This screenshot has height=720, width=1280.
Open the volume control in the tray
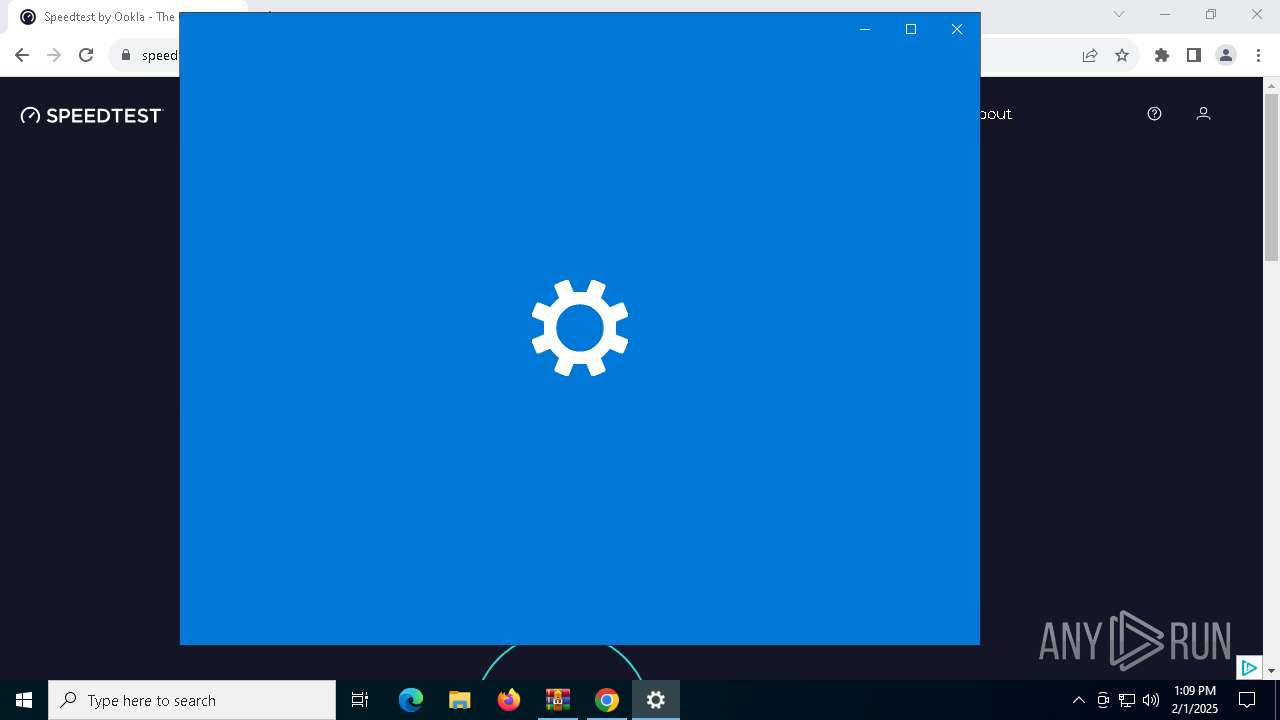click(1151, 700)
